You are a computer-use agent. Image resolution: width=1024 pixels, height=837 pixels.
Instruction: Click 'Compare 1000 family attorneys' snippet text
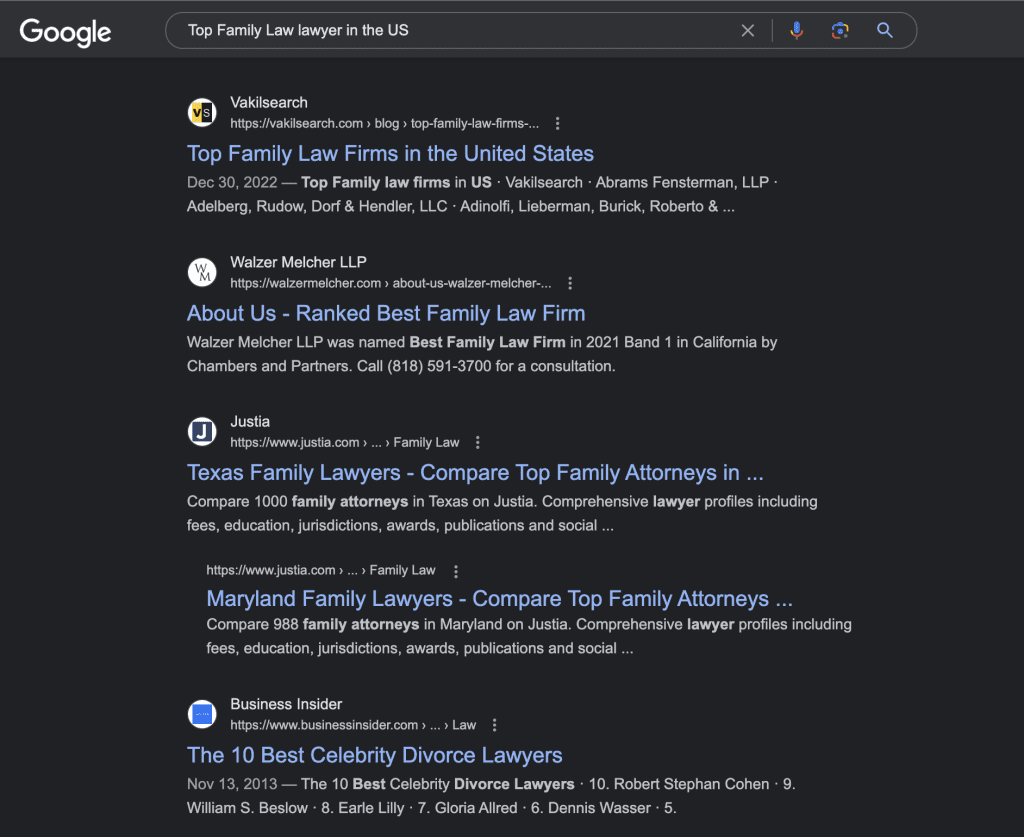pyautogui.click(x=297, y=501)
